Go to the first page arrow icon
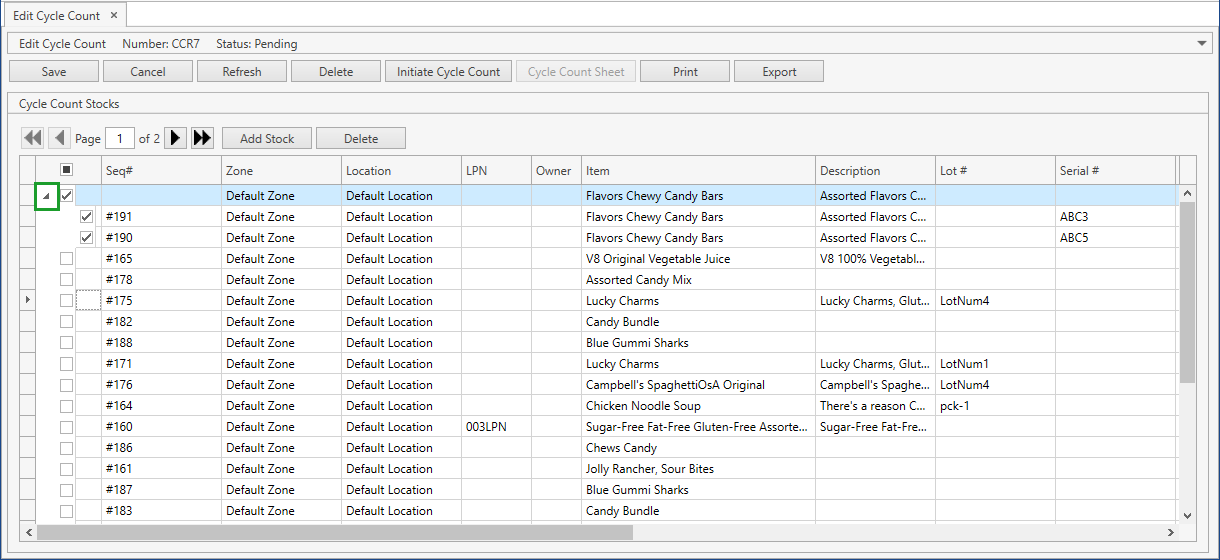Viewport: 1220px width, 560px height. (32, 138)
